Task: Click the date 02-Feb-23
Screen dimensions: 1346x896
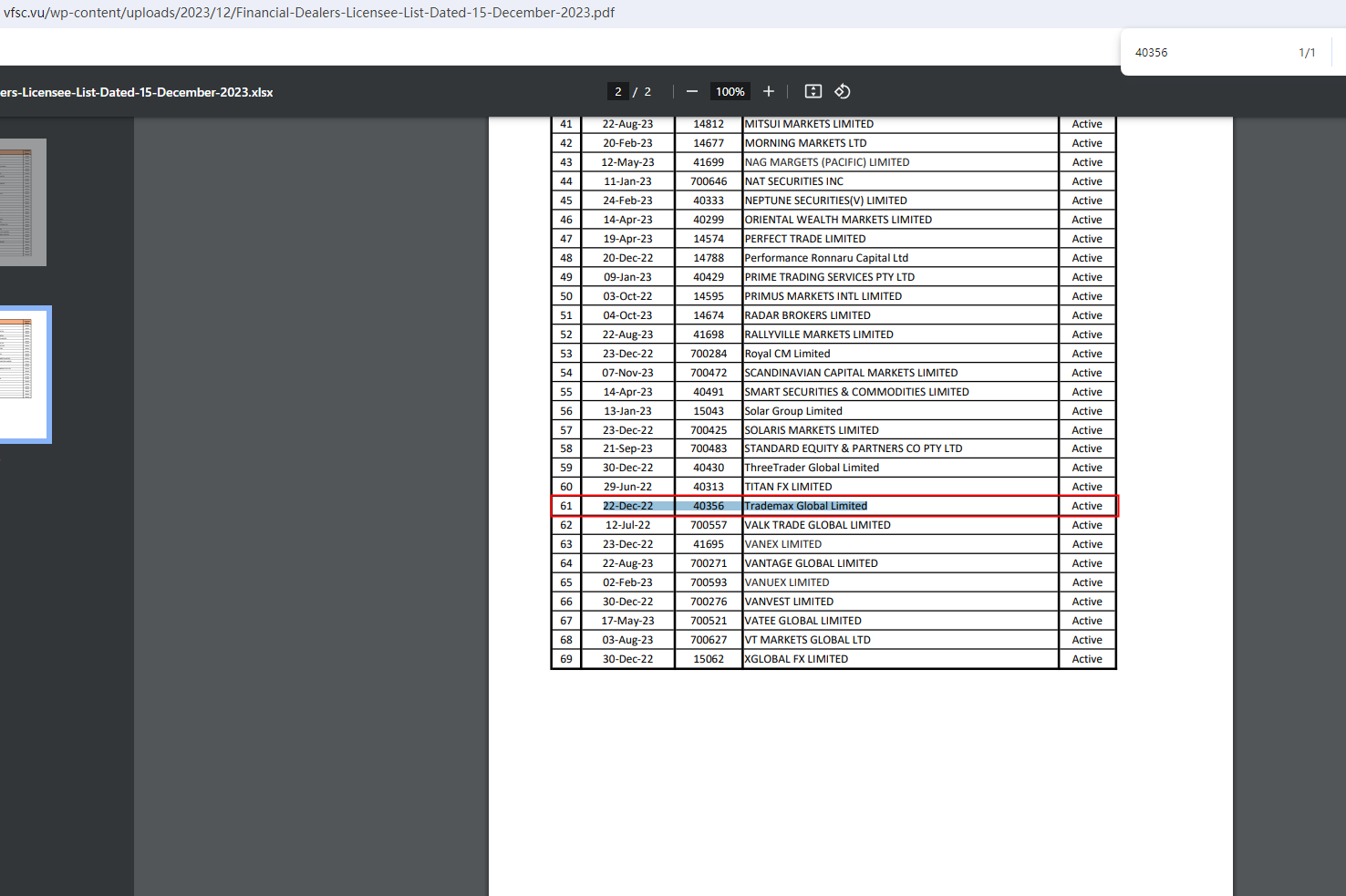Action: (x=627, y=582)
